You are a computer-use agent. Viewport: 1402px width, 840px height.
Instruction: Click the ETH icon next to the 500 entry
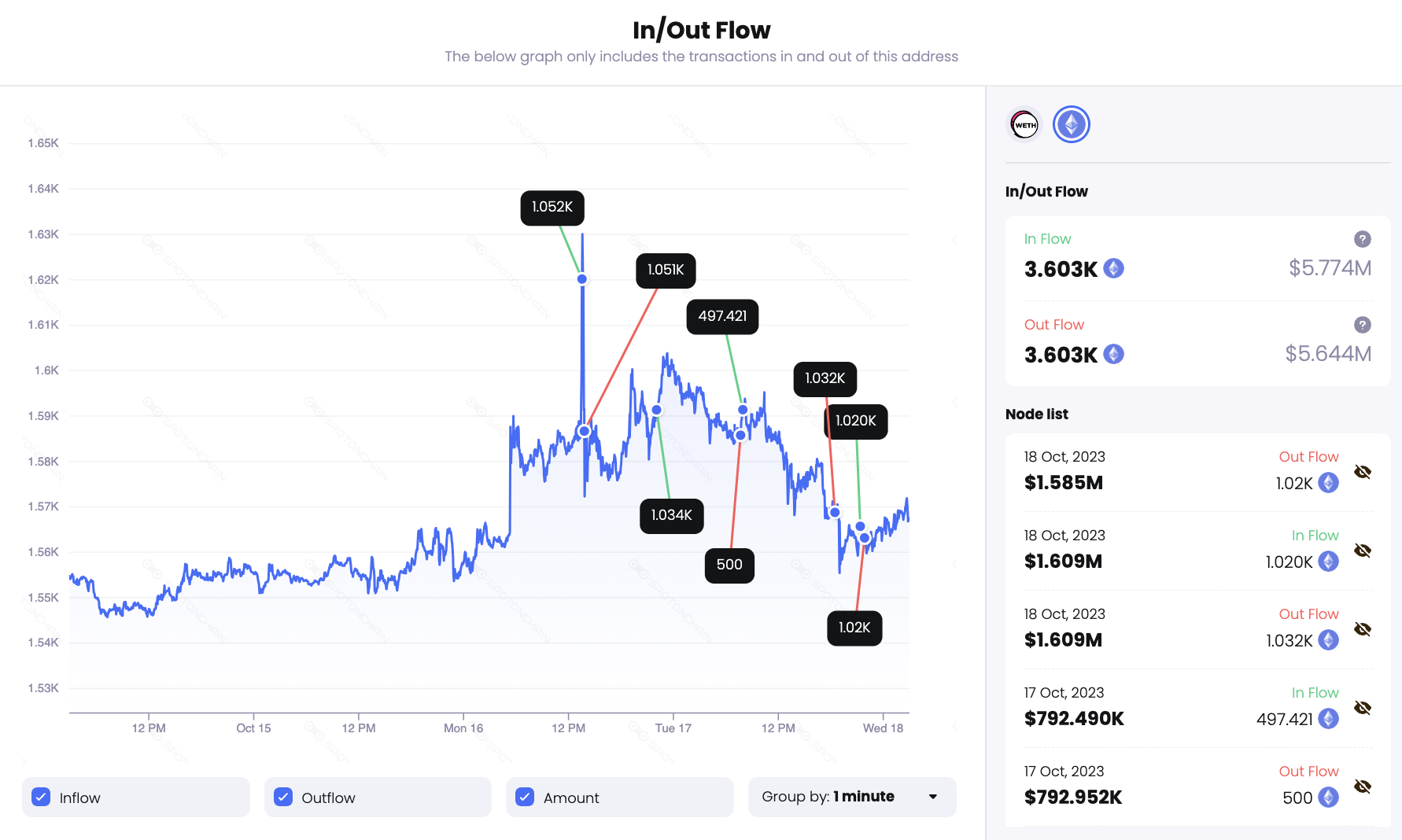pos(1328,797)
